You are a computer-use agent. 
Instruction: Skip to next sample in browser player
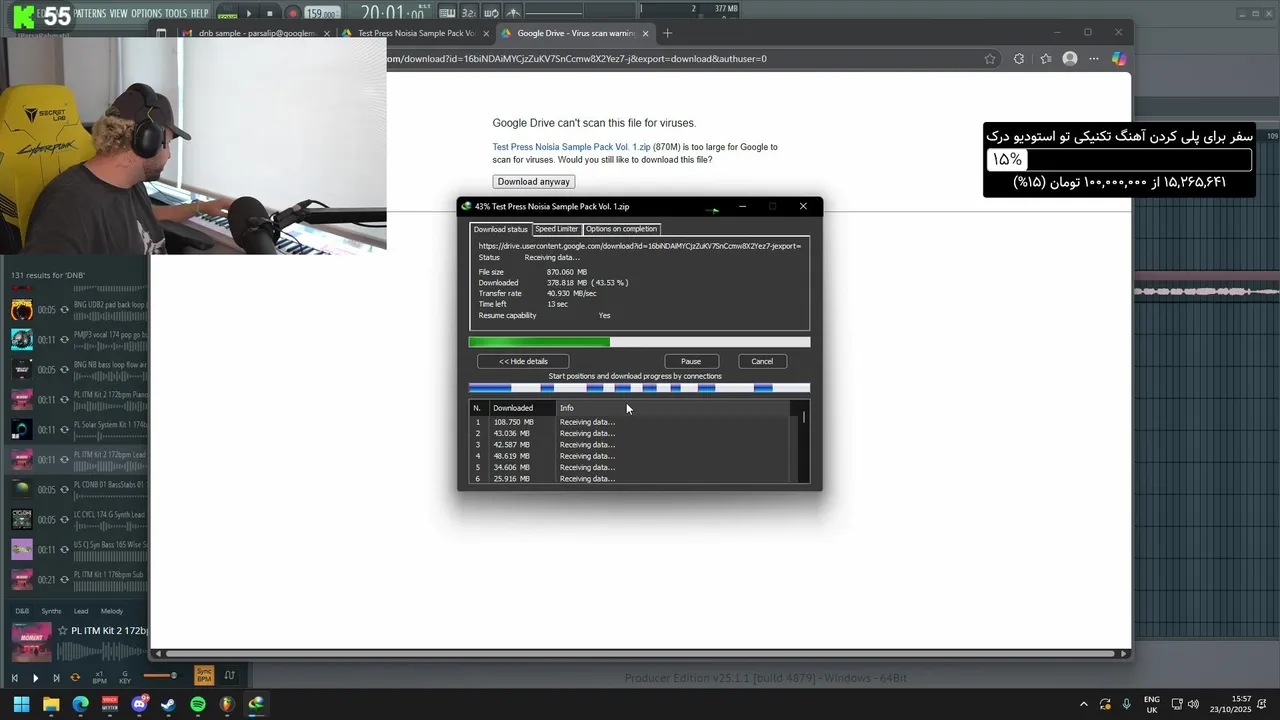tap(55, 678)
